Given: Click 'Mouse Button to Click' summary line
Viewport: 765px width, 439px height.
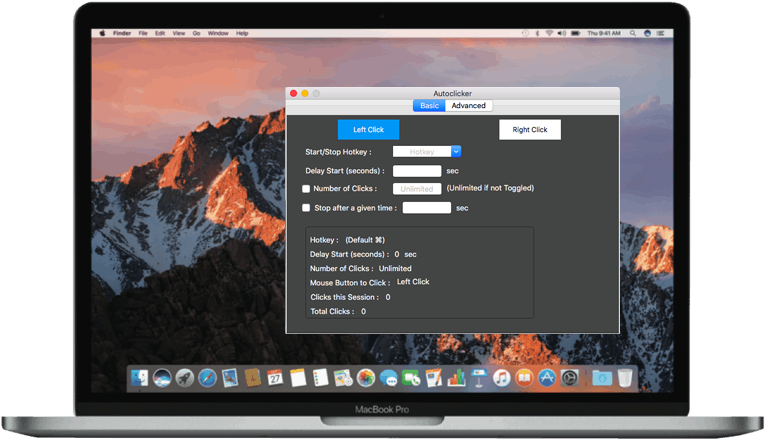Looking at the screenshot, I should coord(369,282).
